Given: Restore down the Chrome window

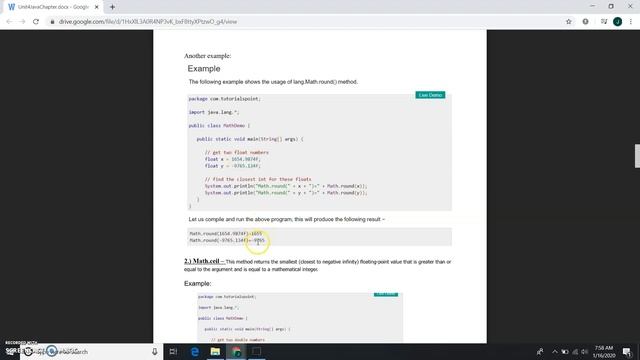Looking at the screenshot, I should 611,6.
